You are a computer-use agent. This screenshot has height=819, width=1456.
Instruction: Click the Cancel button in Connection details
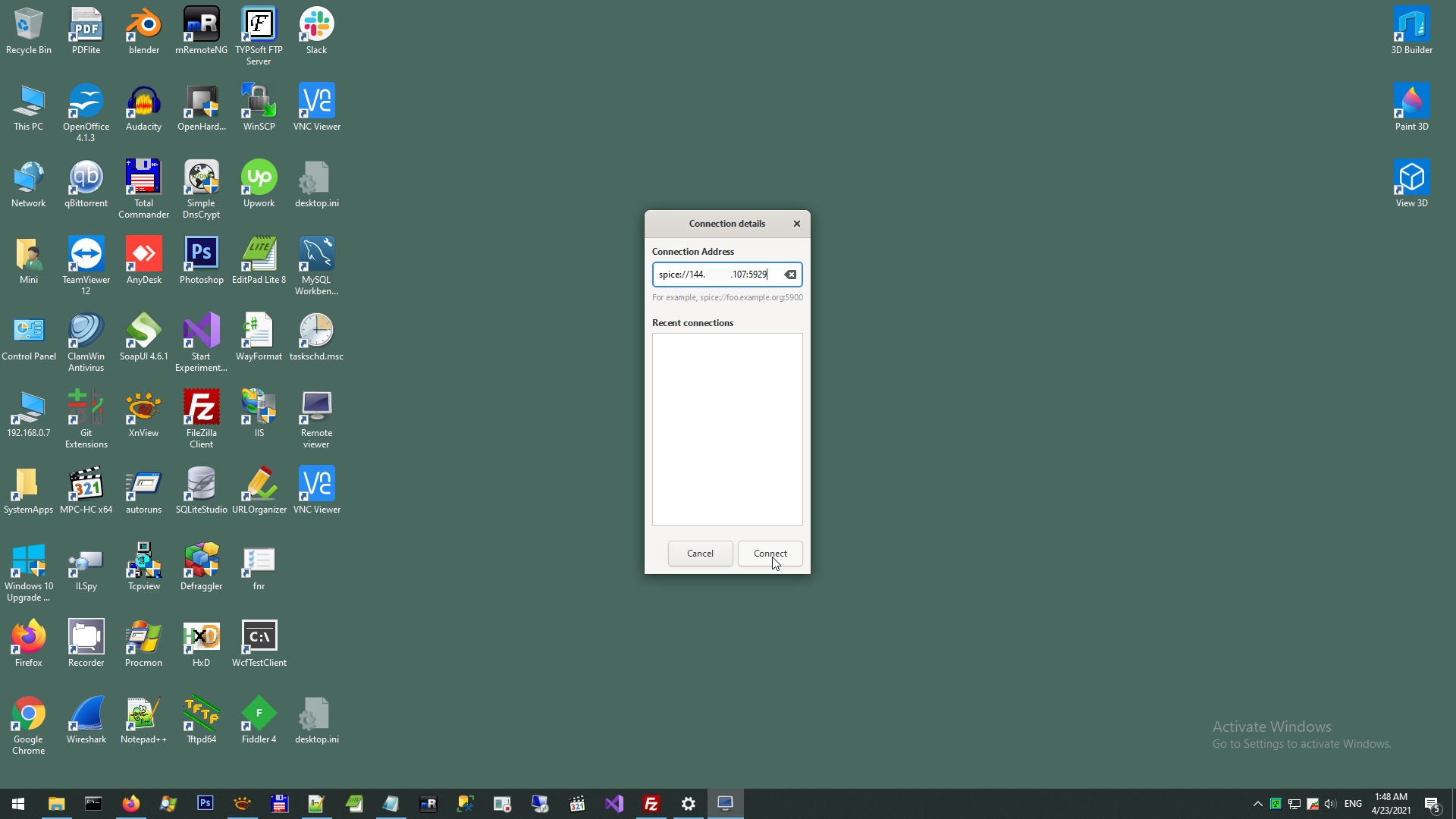(700, 554)
